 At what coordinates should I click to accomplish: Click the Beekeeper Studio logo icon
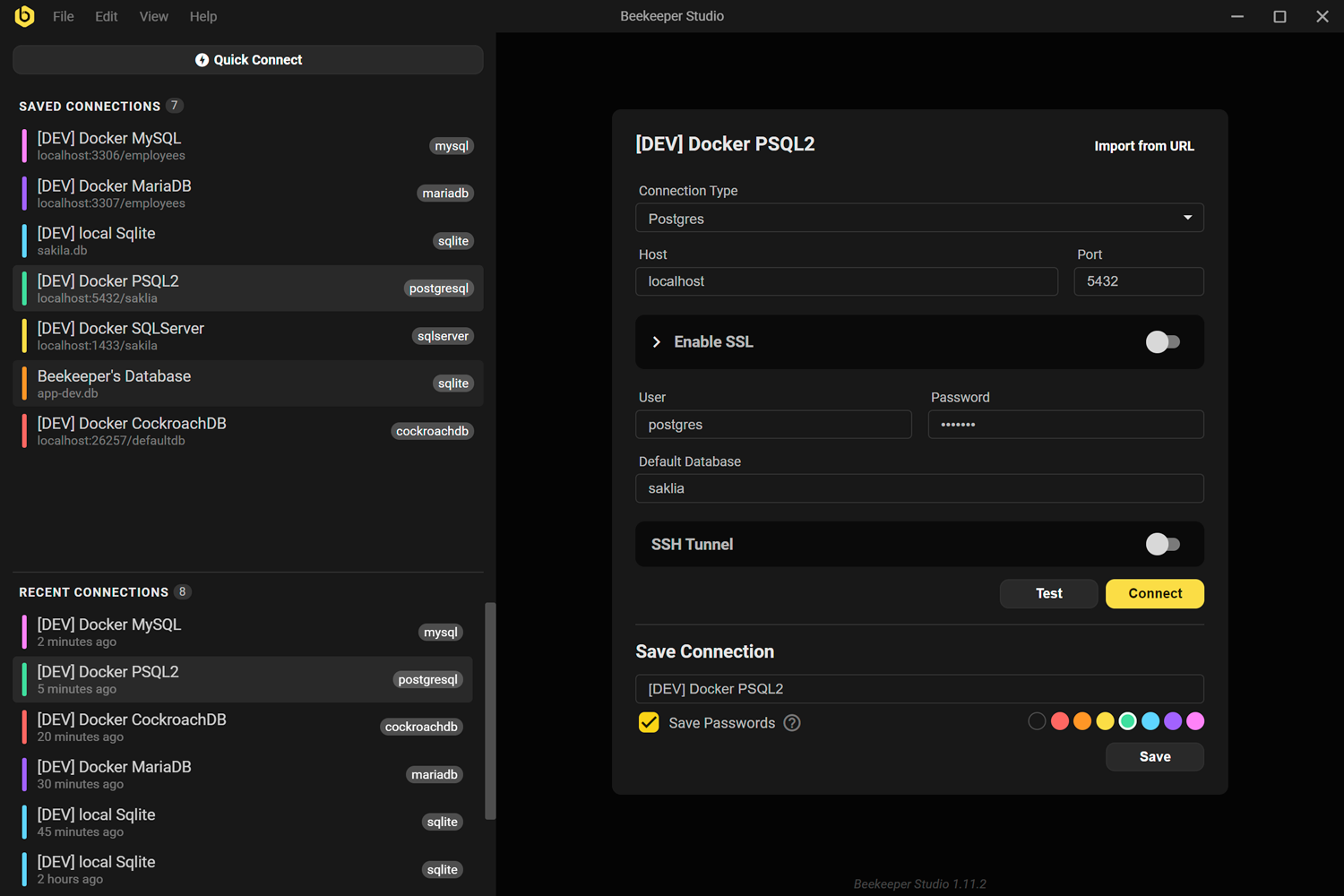click(x=24, y=16)
